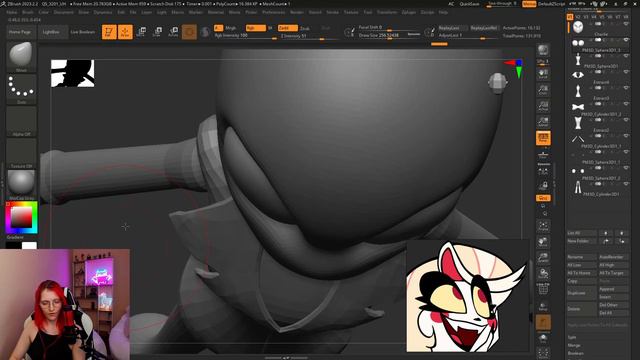Select the PM3D_Cylinder3D1 legs subtool thumbnail

pyautogui.click(x=578, y=187)
